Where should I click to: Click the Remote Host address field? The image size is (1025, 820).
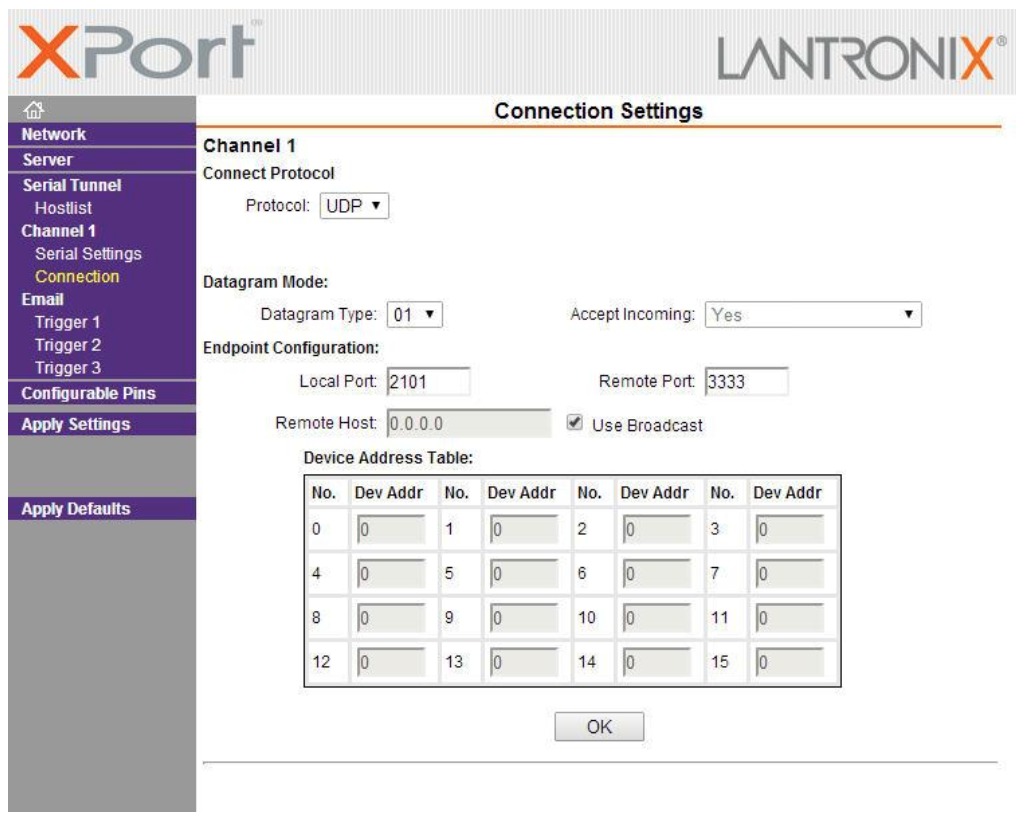pos(467,424)
